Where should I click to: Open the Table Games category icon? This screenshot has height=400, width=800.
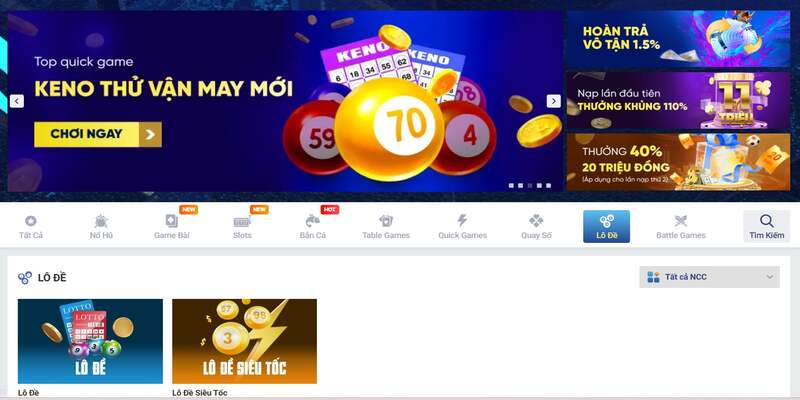[x=386, y=221]
